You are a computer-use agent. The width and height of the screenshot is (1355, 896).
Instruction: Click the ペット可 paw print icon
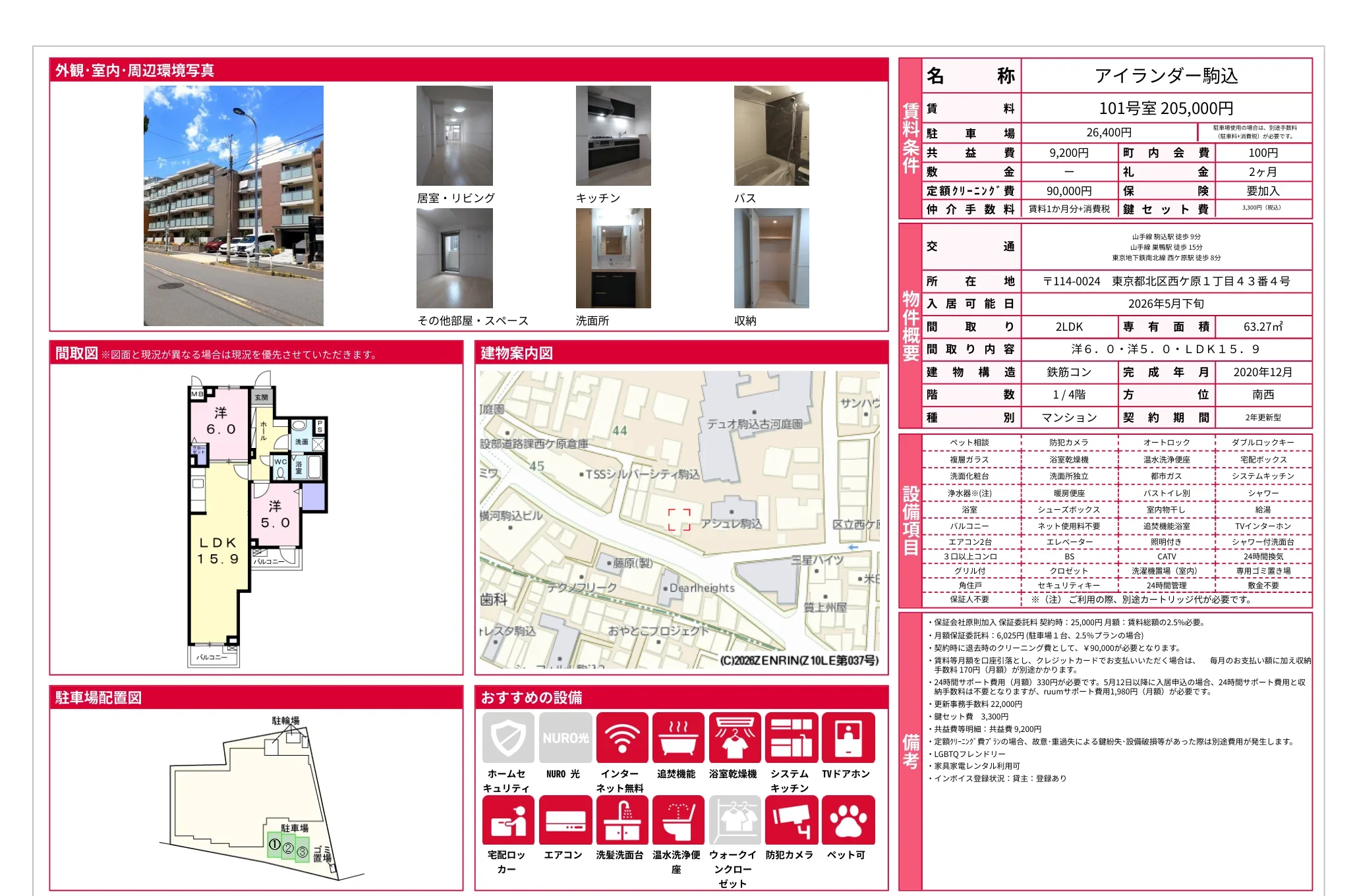848,820
